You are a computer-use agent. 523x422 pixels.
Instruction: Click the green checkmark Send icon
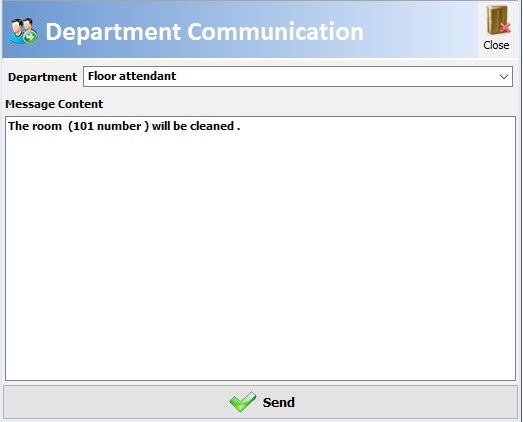pyautogui.click(x=243, y=402)
